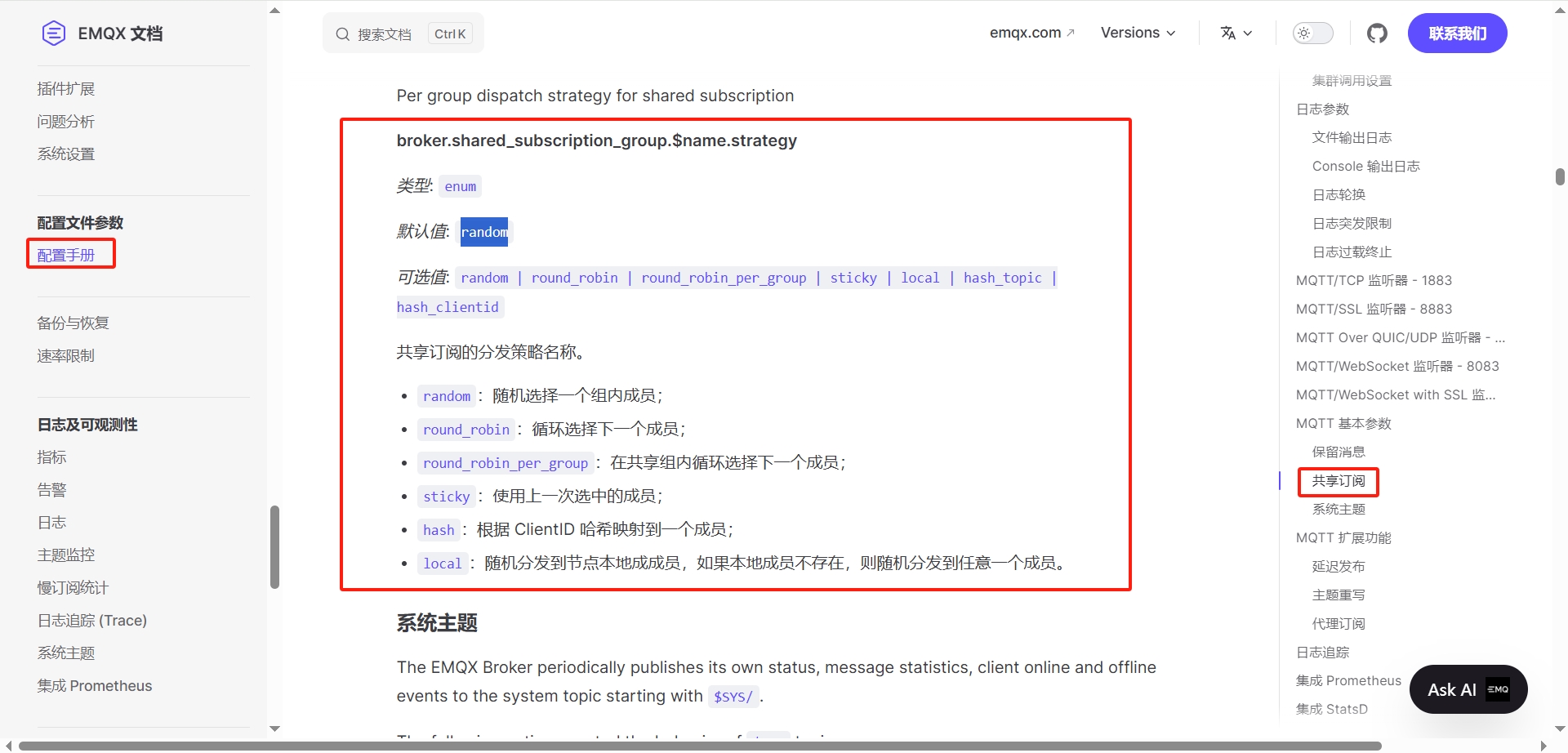Viewport: 1568px width, 753px height.
Task: Click the 联系我们 button
Action: 1457,33
